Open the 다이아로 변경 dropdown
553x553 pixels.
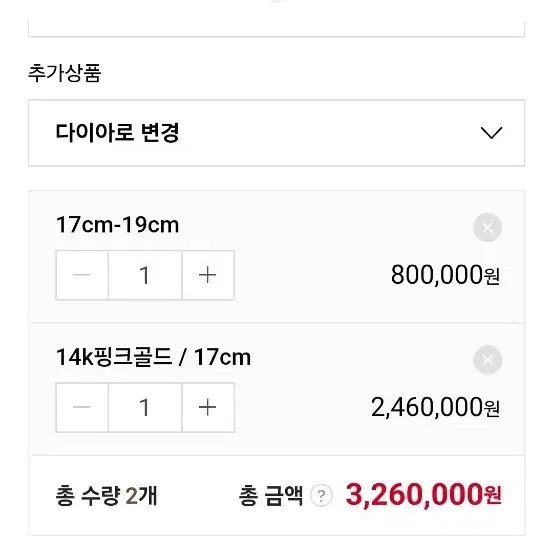(276, 133)
